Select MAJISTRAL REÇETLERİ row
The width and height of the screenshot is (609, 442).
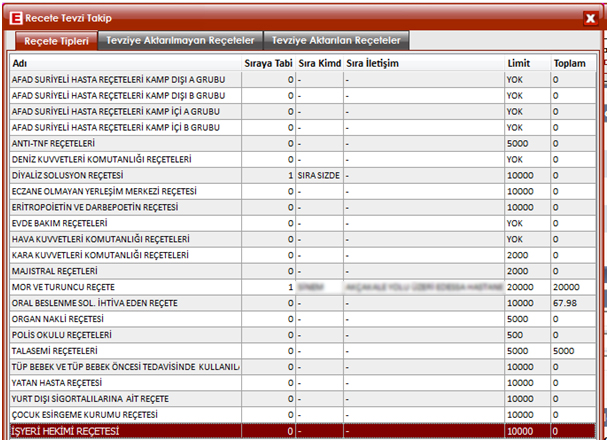pyautogui.click(x=303, y=271)
